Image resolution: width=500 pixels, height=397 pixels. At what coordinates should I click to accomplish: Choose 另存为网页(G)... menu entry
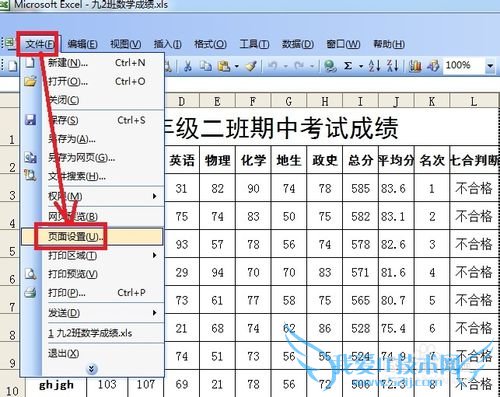[x=92, y=157]
